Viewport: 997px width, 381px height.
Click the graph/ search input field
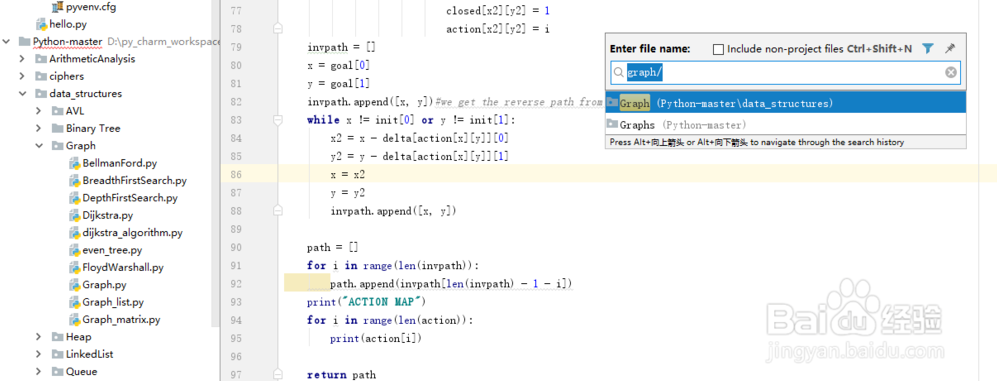tap(785, 73)
